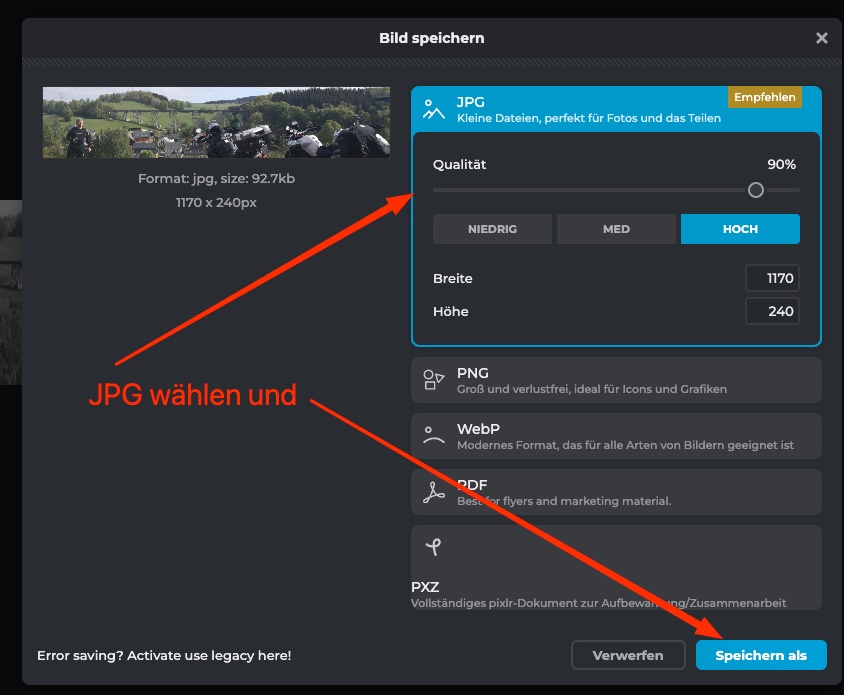Click the WebP format icon
This screenshot has height=695, width=844.
pyautogui.click(x=434, y=436)
